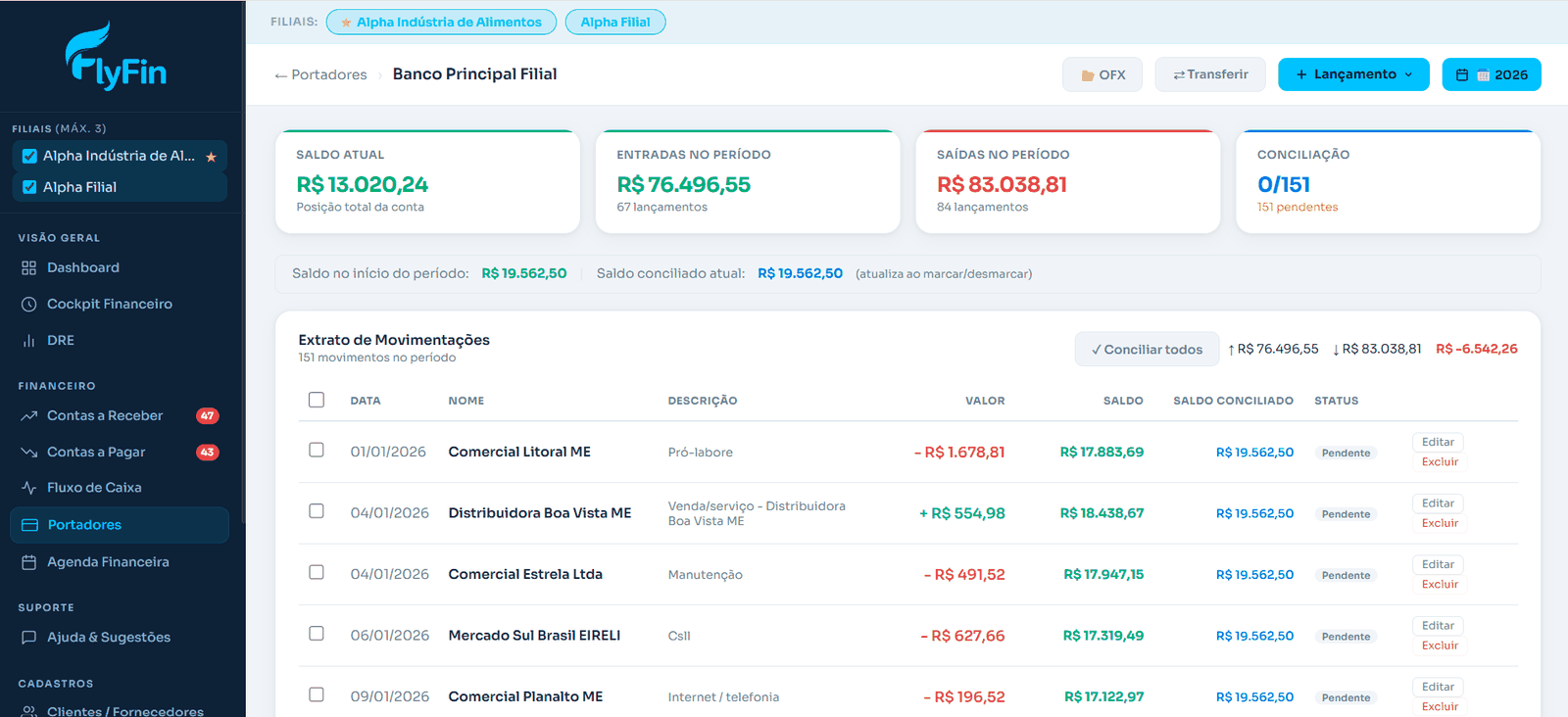Click the calendar icon on the 2026 button
This screenshot has width=1568, height=717.
[1462, 74]
